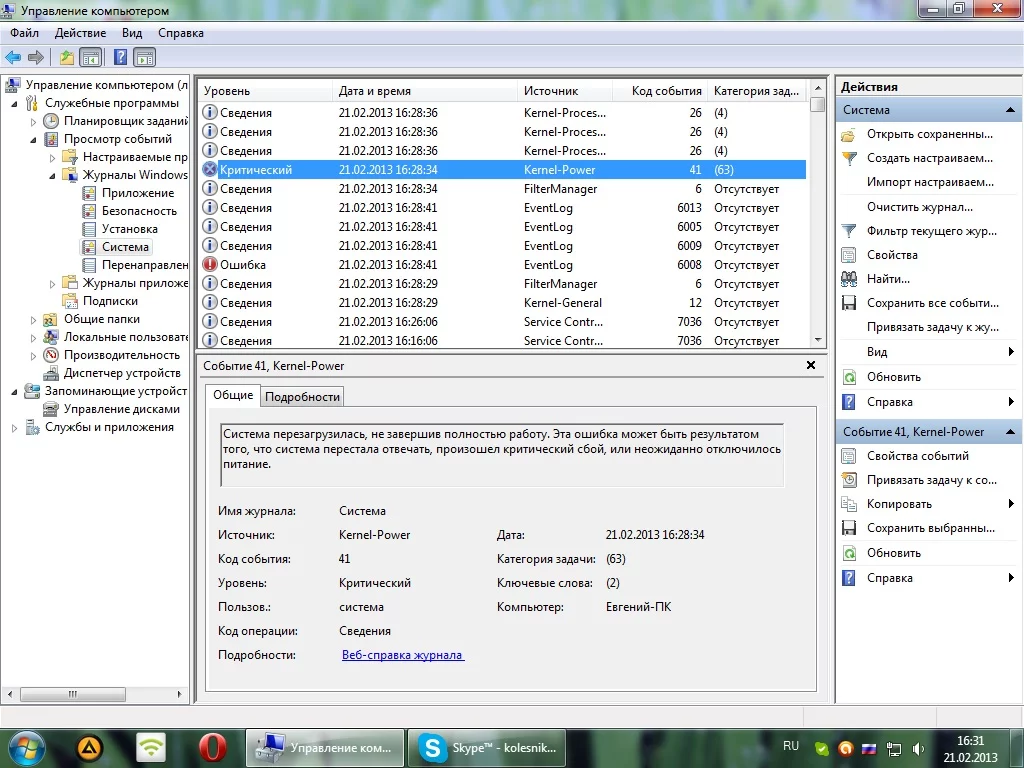Select the EventLog 6013 event row

click(504, 208)
